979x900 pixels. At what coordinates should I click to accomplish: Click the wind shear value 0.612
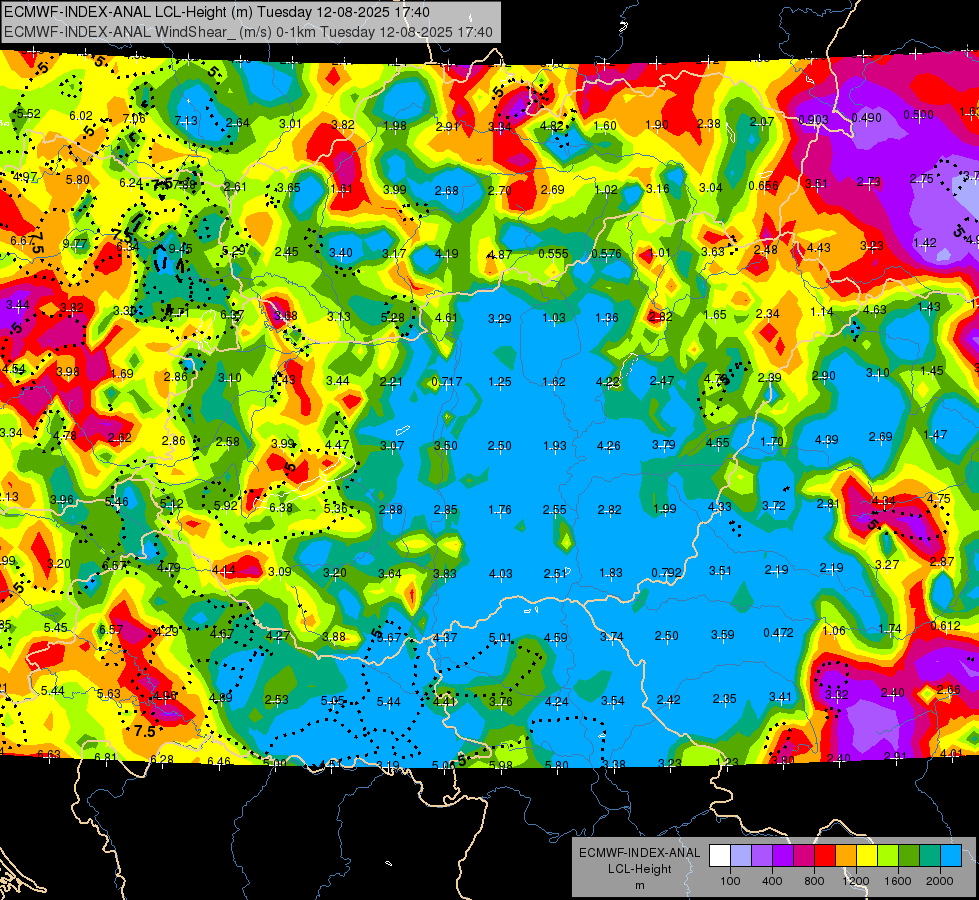coord(945,626)
